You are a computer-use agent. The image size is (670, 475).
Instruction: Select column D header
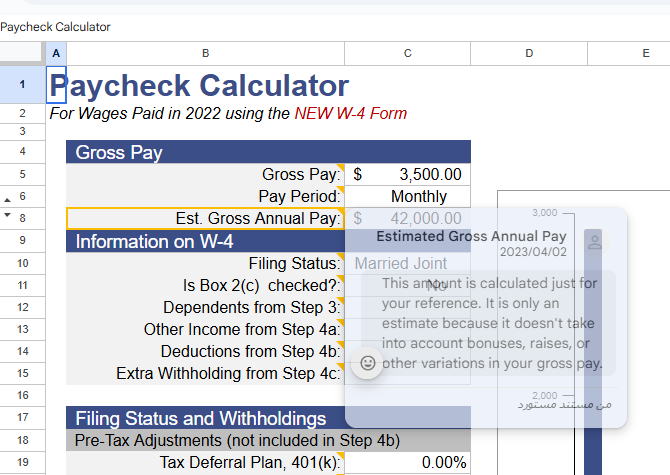[x=529, y=53]
